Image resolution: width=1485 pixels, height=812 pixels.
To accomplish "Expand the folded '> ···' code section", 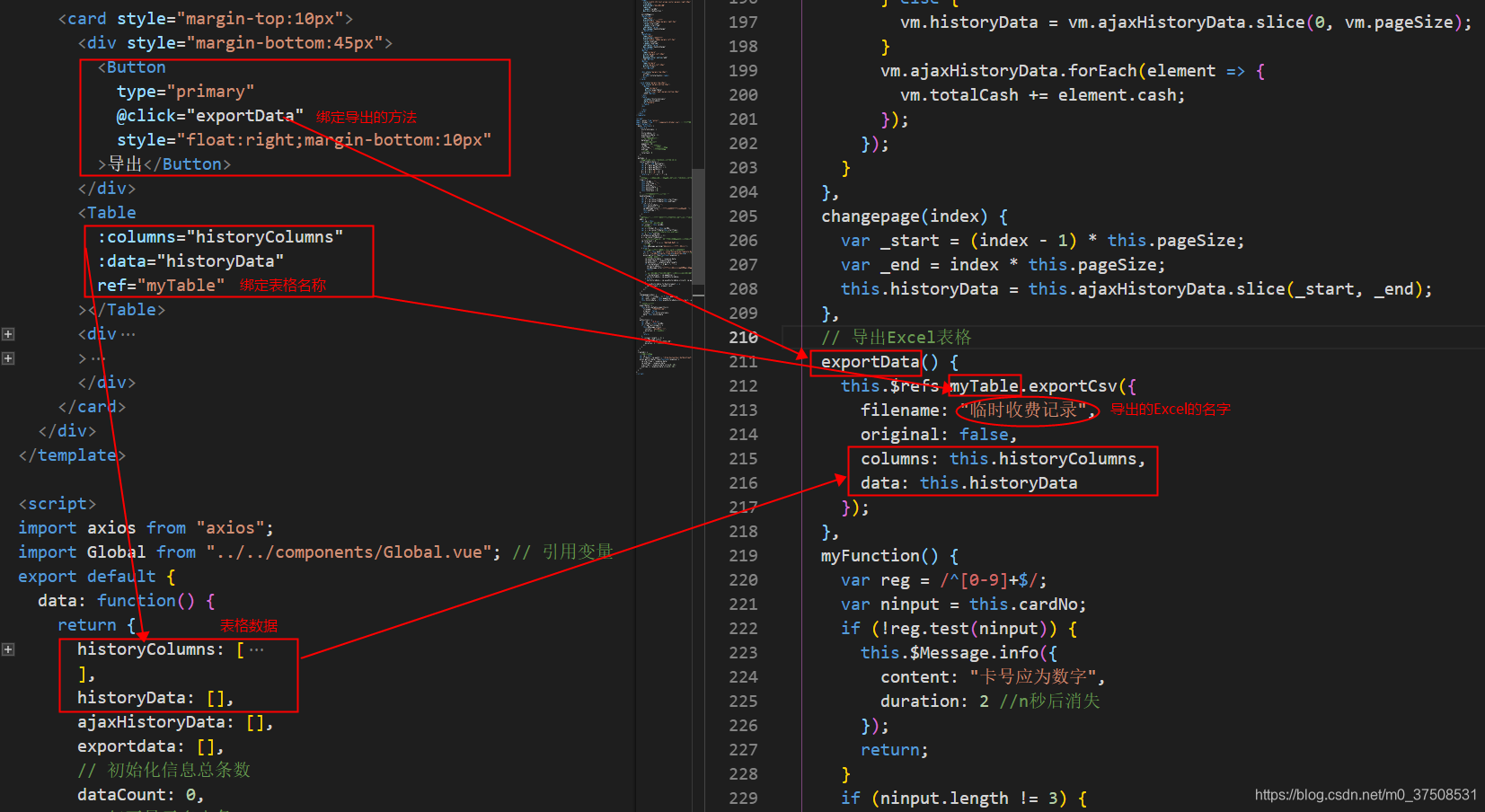I will (x=8, y=358).
